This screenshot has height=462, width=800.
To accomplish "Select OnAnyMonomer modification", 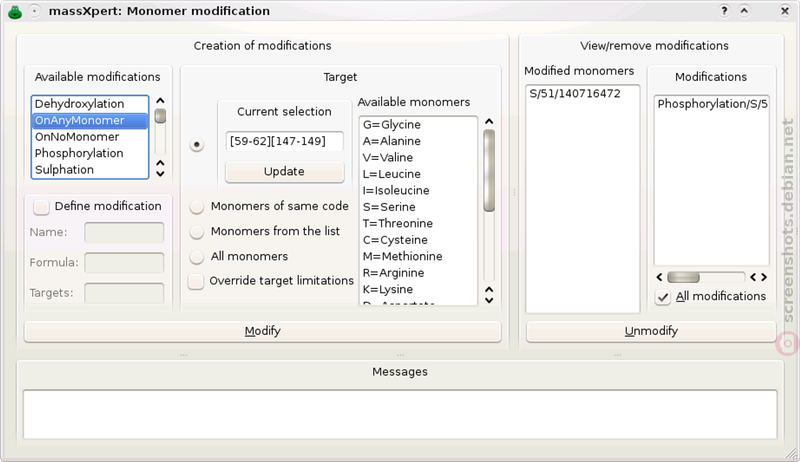I will pyautogui.click(x=90, y=120).
